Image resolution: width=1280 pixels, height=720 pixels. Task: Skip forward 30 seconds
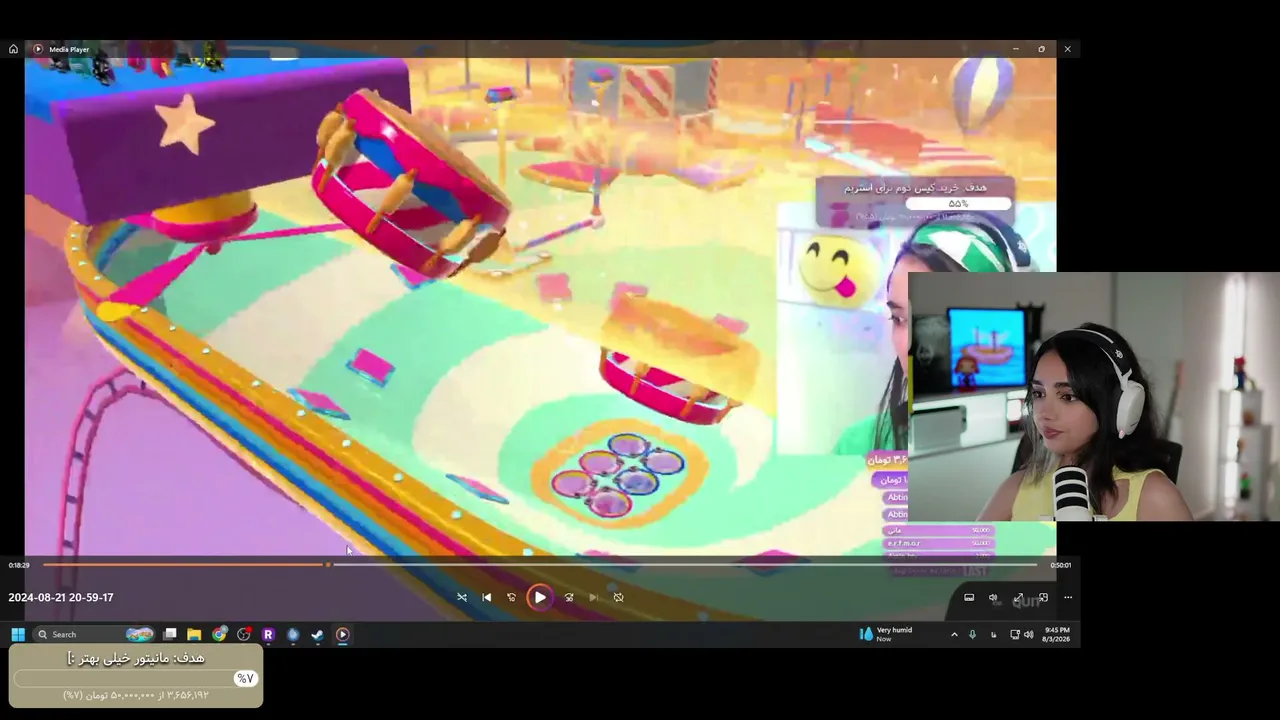569,598
